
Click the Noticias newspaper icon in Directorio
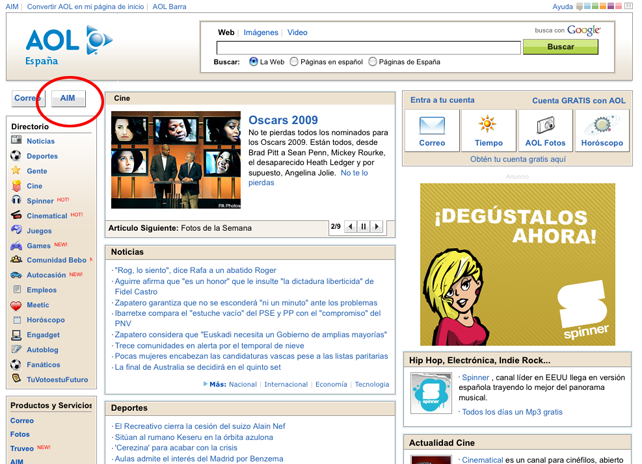click(16, 140)
